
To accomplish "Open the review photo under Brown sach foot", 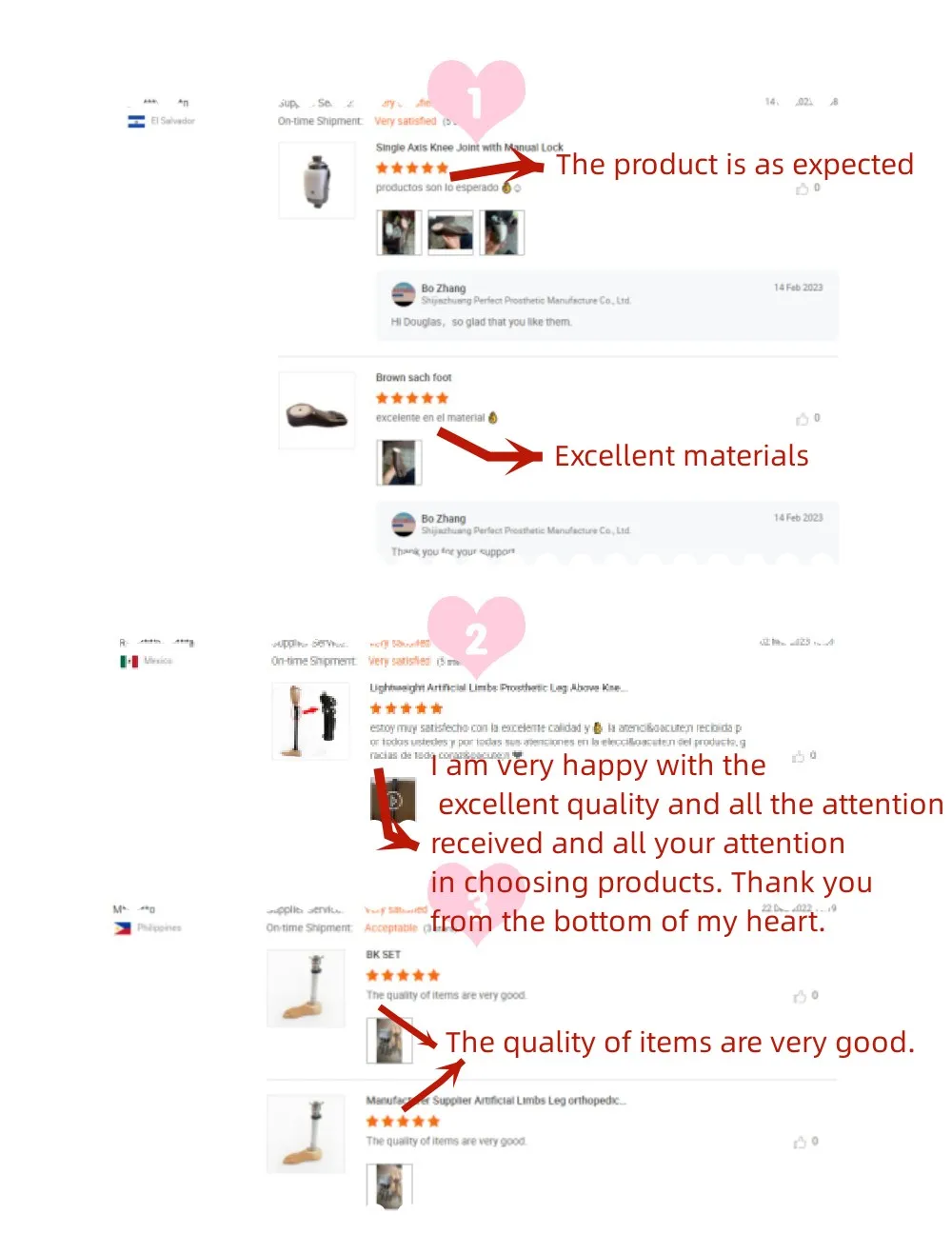I will (399, 463).
